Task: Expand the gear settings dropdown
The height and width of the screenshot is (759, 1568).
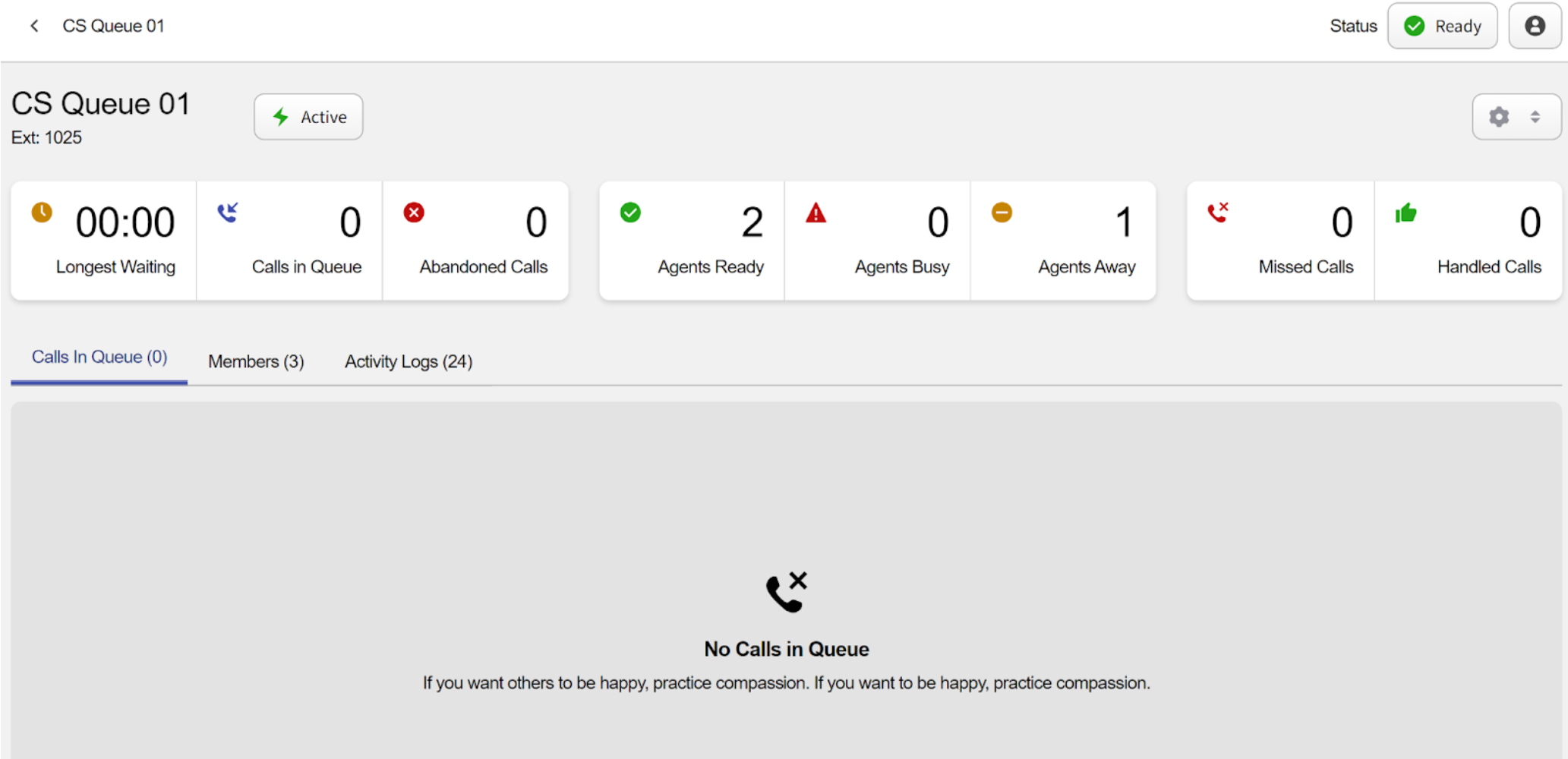Action: pos(1499,117)
